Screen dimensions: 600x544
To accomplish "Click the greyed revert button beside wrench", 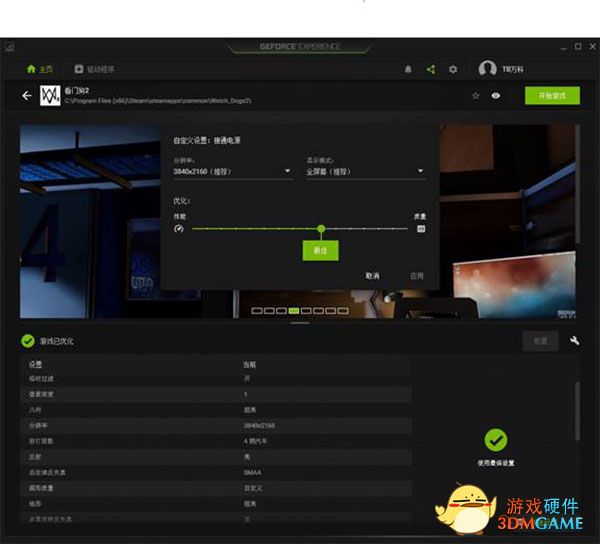I will [x=541, y=341].
